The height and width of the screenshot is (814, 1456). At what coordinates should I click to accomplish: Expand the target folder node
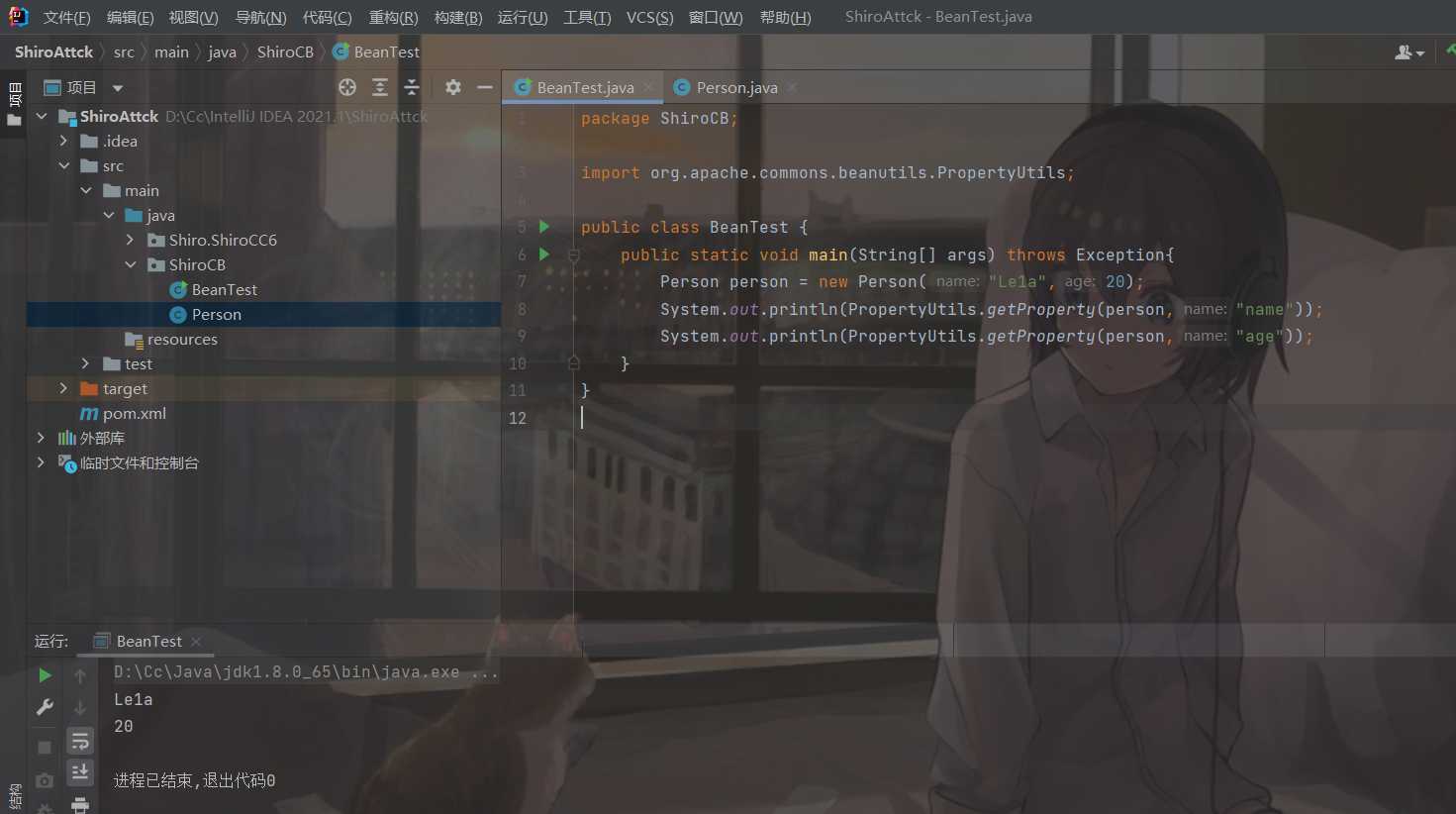pyautogui.click(x=63, y=388)
